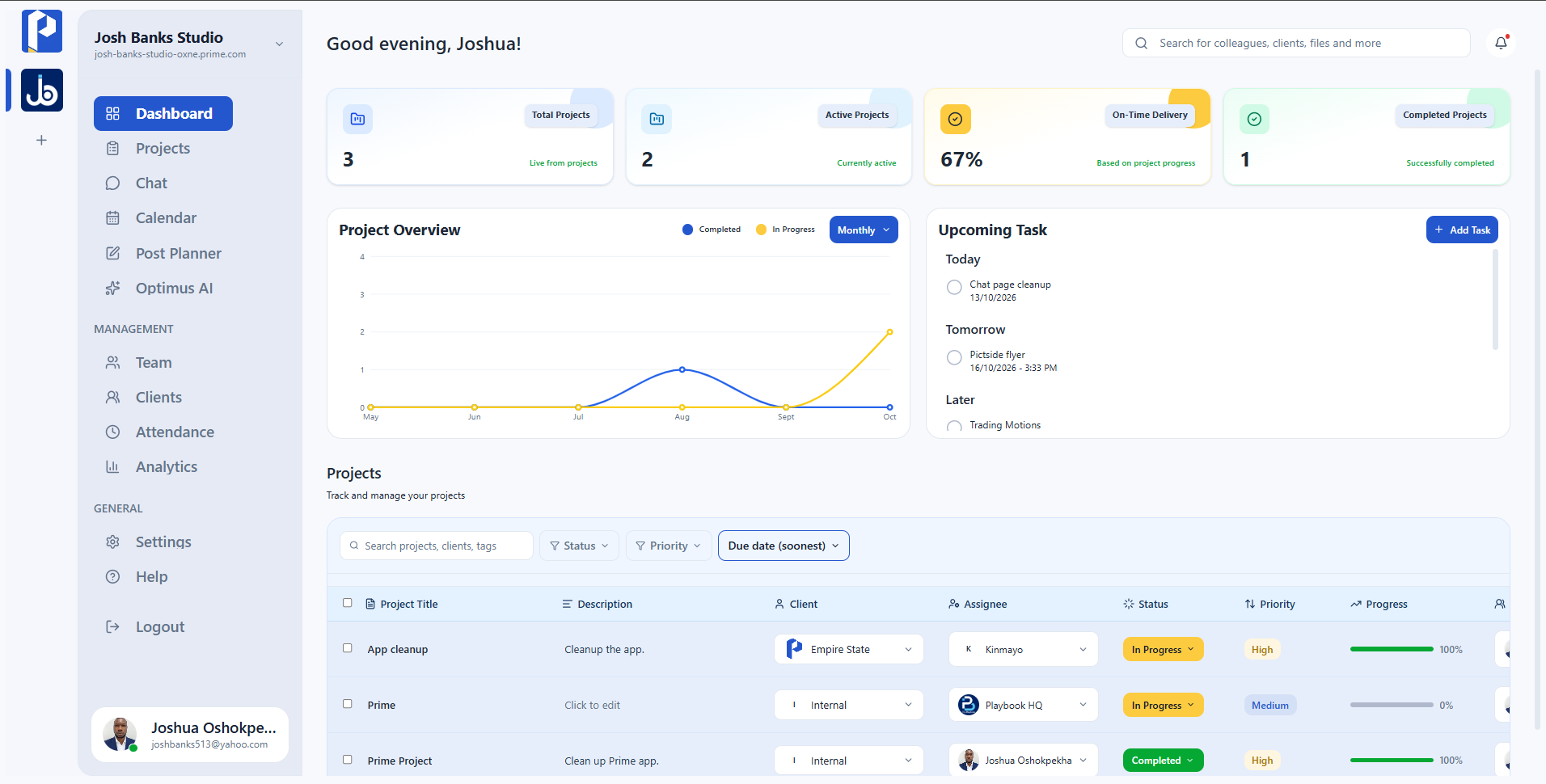Click the Post Planner edit icon
Image resolution: width=1546 pixels, height=784 pixels.
113,254
